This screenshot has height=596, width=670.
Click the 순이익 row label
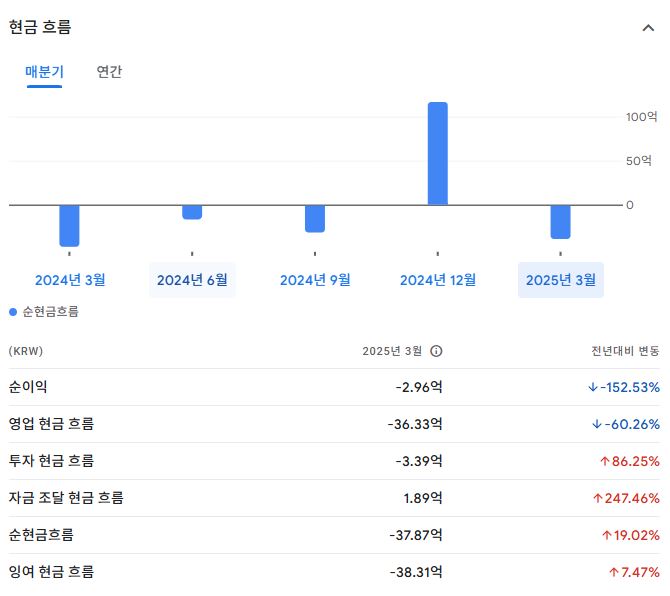tap(28, 387)
